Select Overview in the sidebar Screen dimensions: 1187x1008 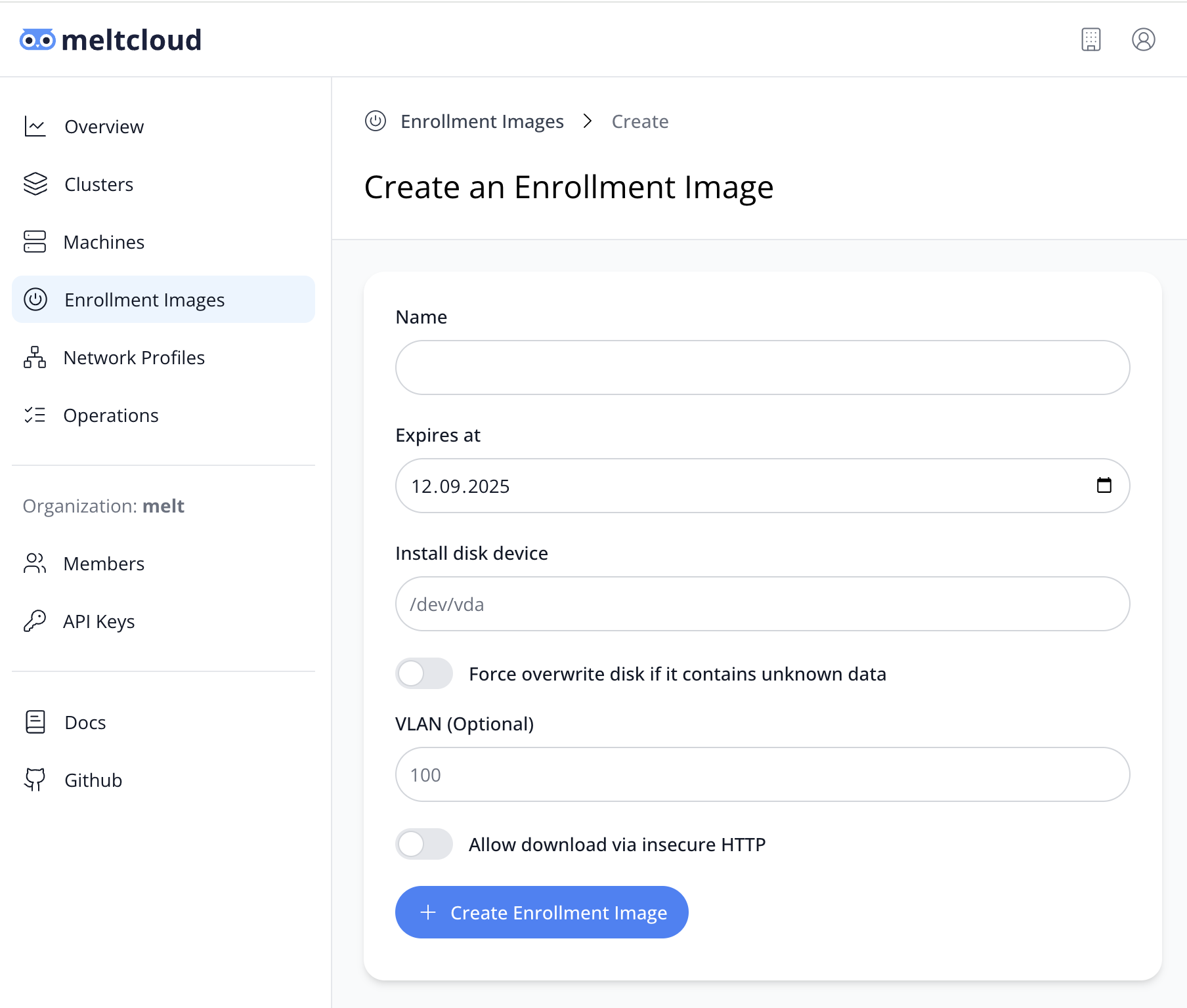(104, 126)
